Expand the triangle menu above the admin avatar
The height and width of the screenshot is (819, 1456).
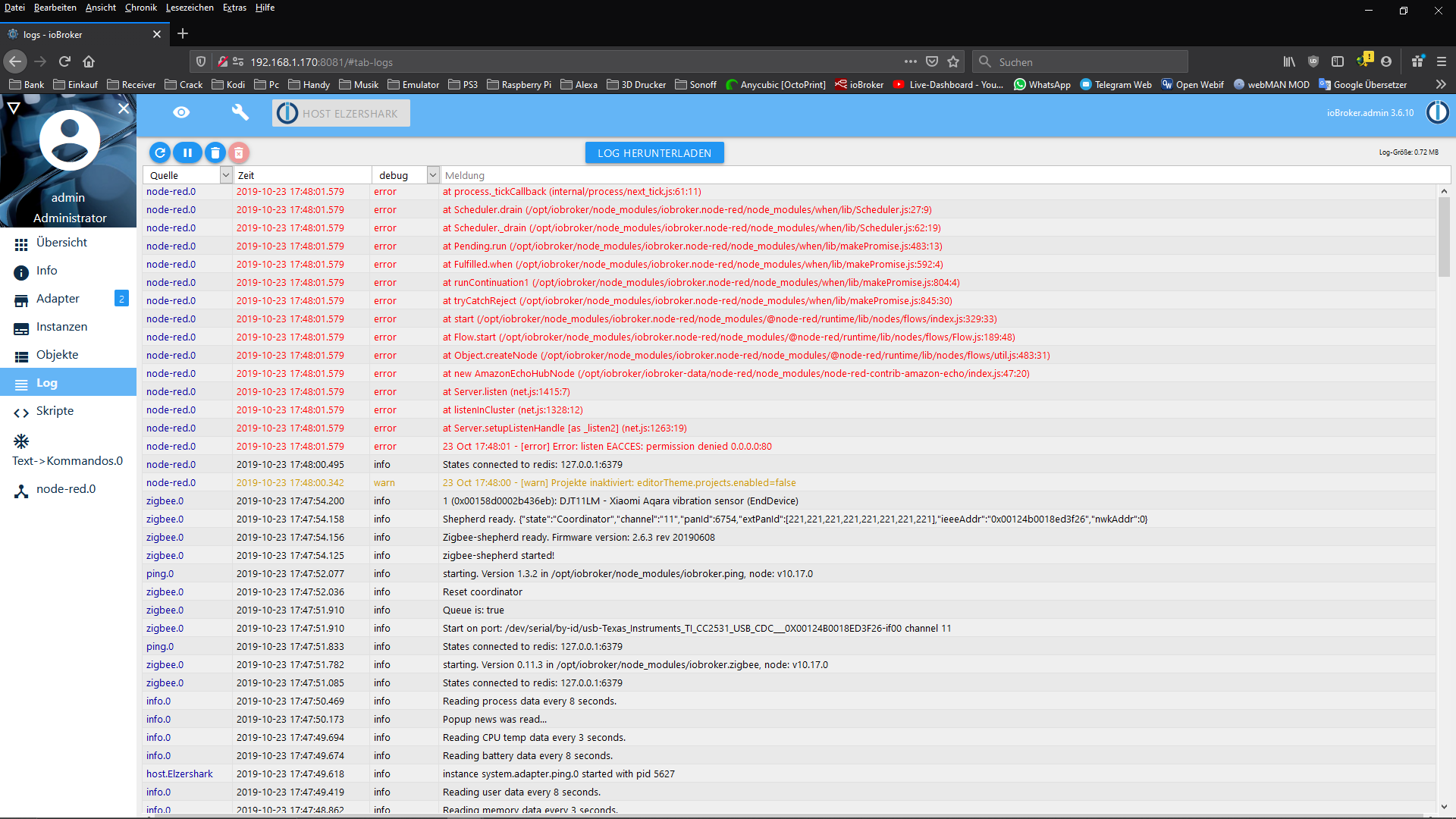coord(14,108)
